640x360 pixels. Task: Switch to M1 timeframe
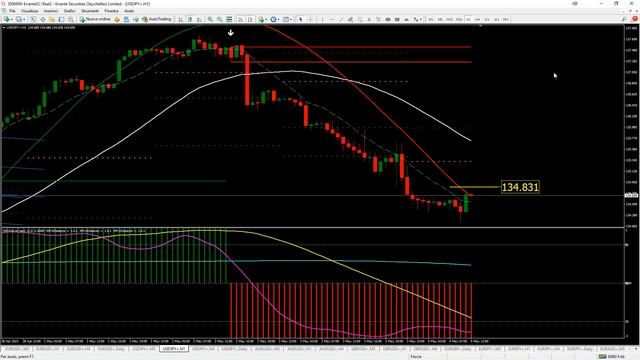pyautogui.click(x=431, y=19)
